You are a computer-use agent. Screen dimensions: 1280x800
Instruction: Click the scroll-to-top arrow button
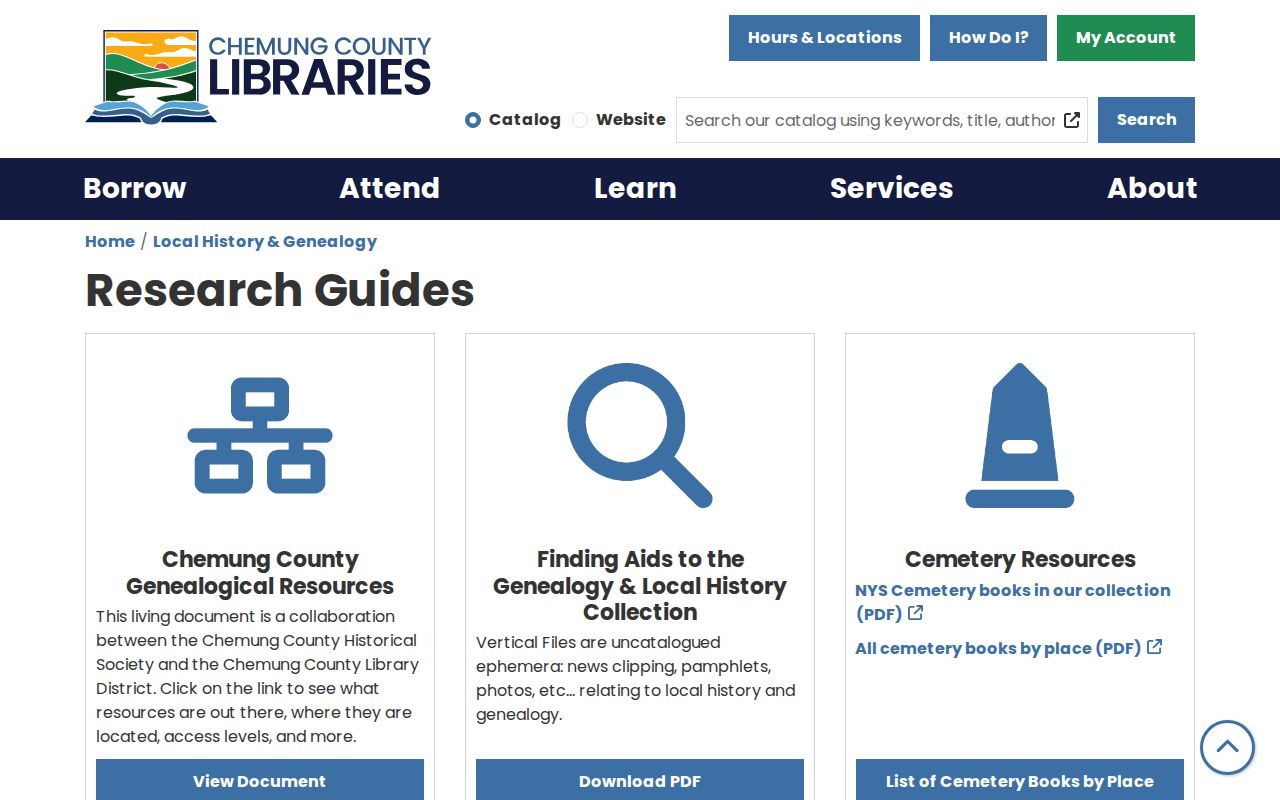pyautogui.click(x=1227, y=747)
